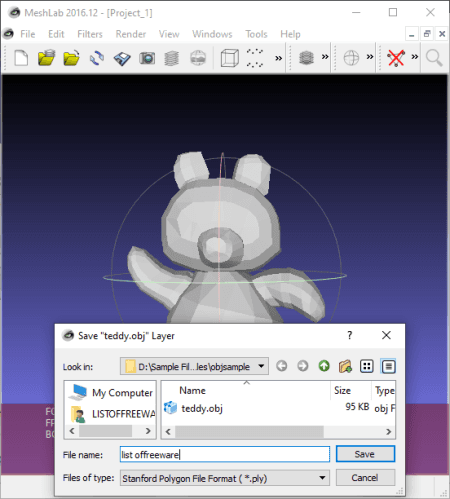
Task: Open the Windows menu
Action: coord(212,34)
